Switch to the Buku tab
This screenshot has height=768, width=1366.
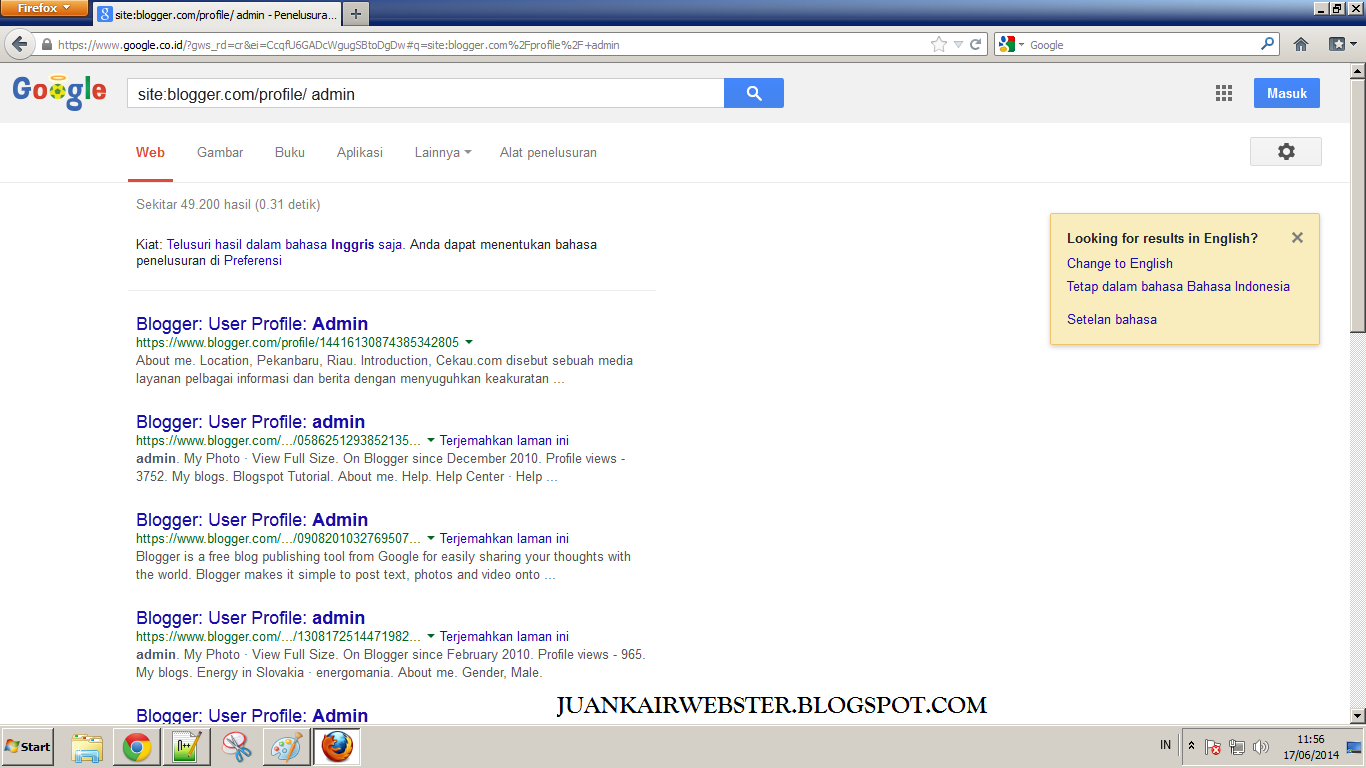coord(290,152)
